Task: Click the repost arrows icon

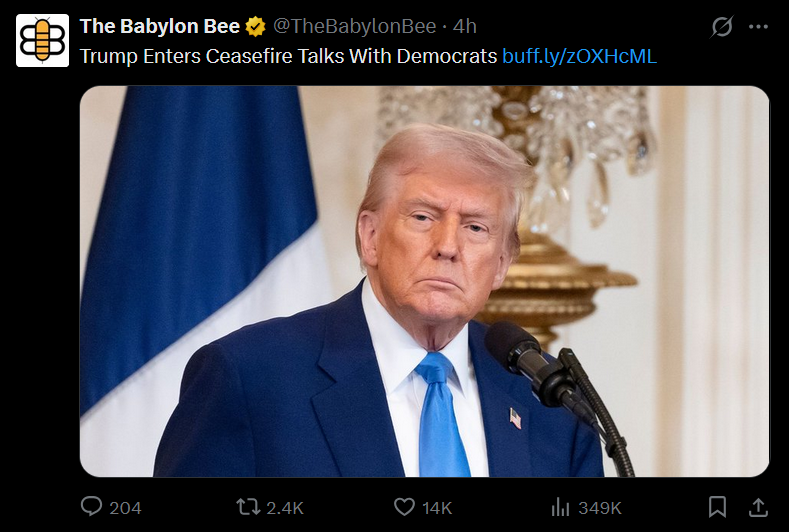Action: 248,507
